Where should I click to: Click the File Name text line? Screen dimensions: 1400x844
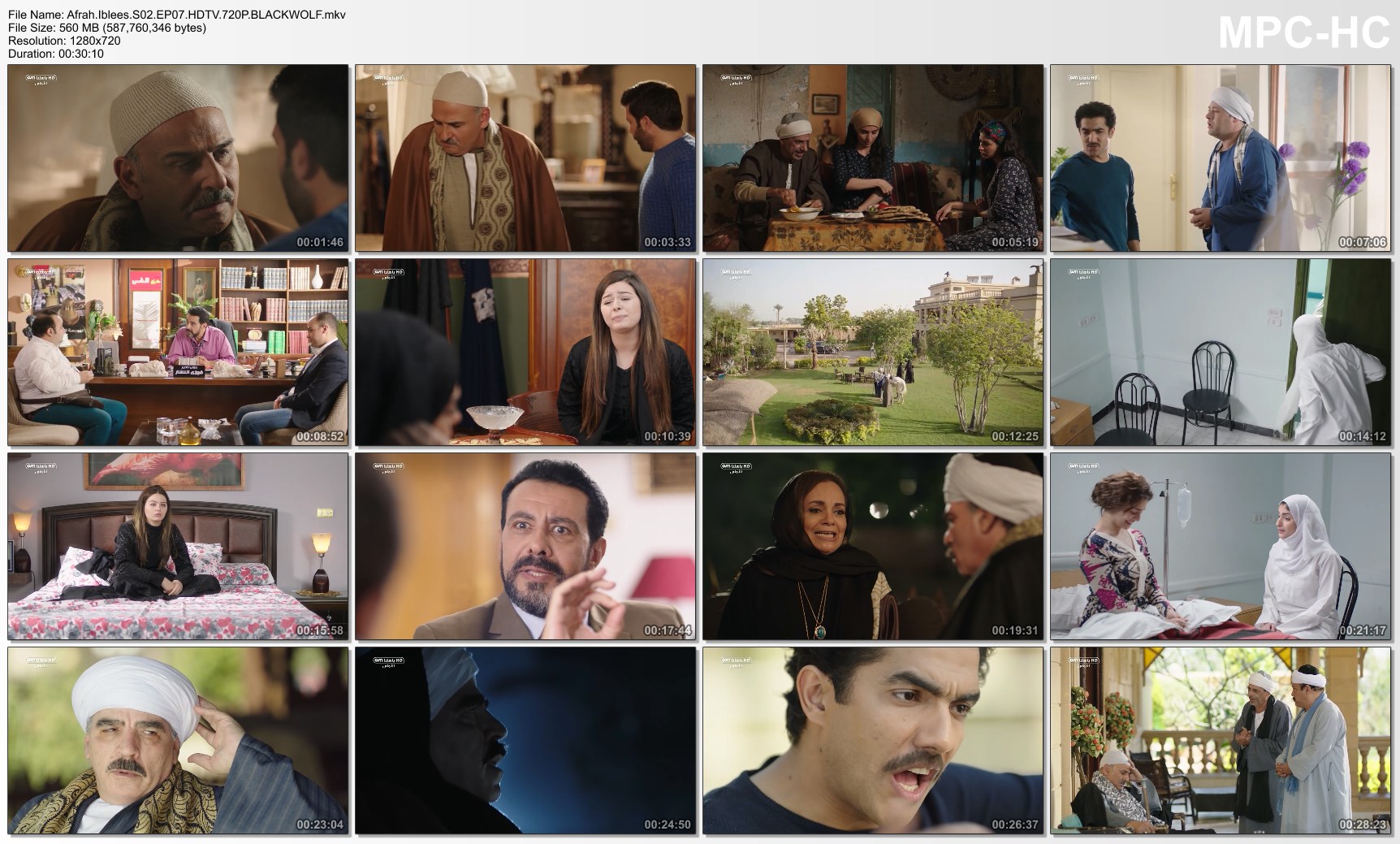click(x=177, y=15)
